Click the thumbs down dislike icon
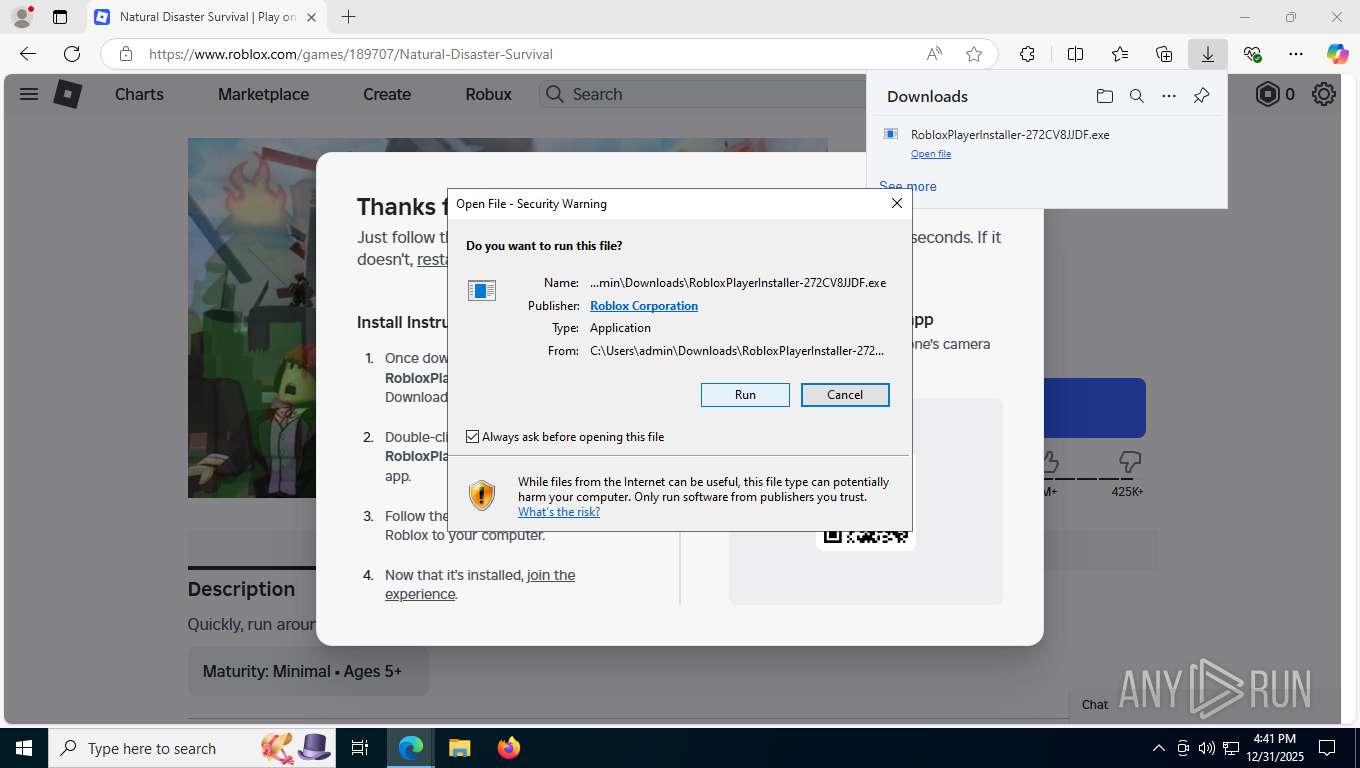 [x=1130, y=462]
